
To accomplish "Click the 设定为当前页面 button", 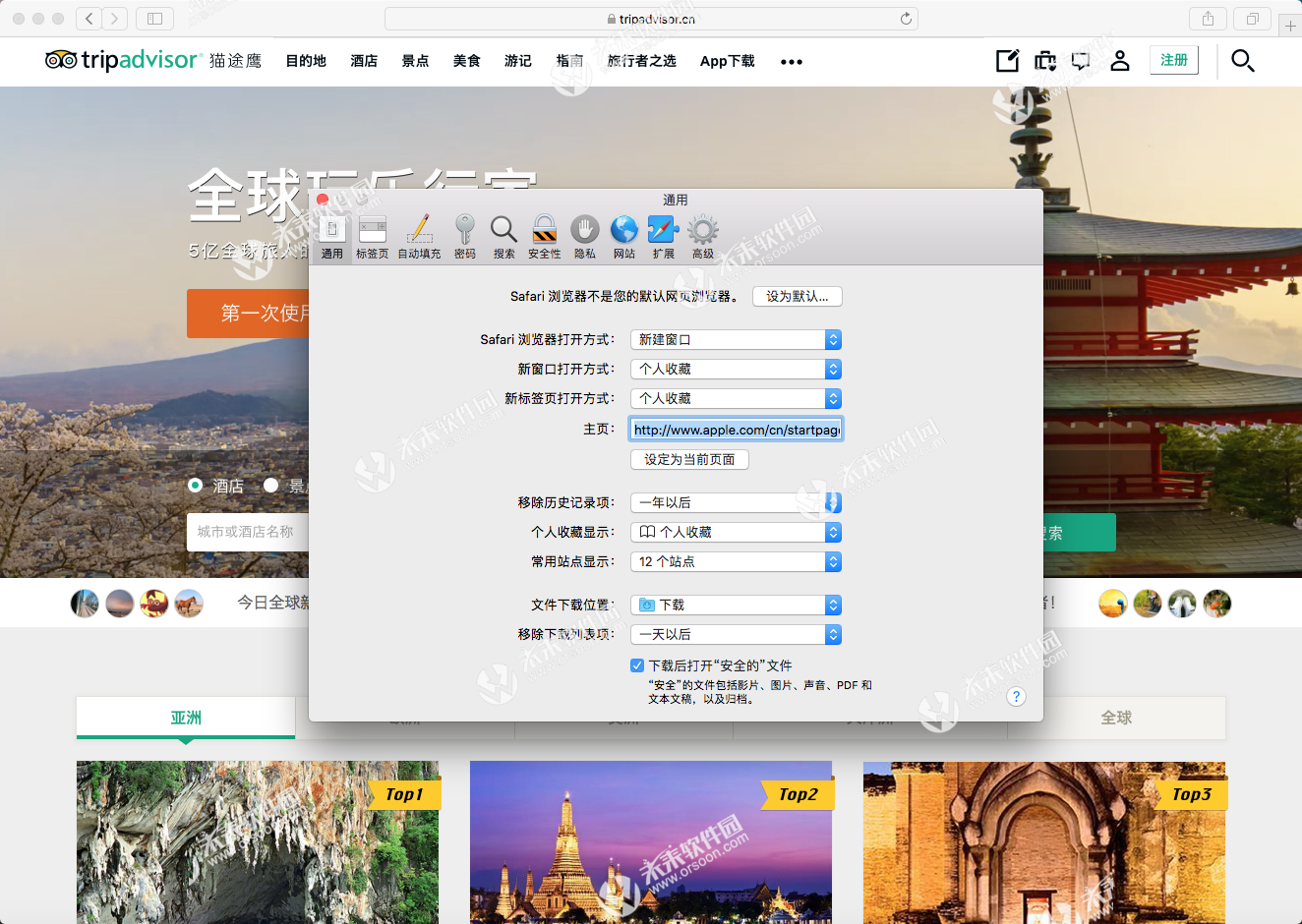I will tap(689, 459).
